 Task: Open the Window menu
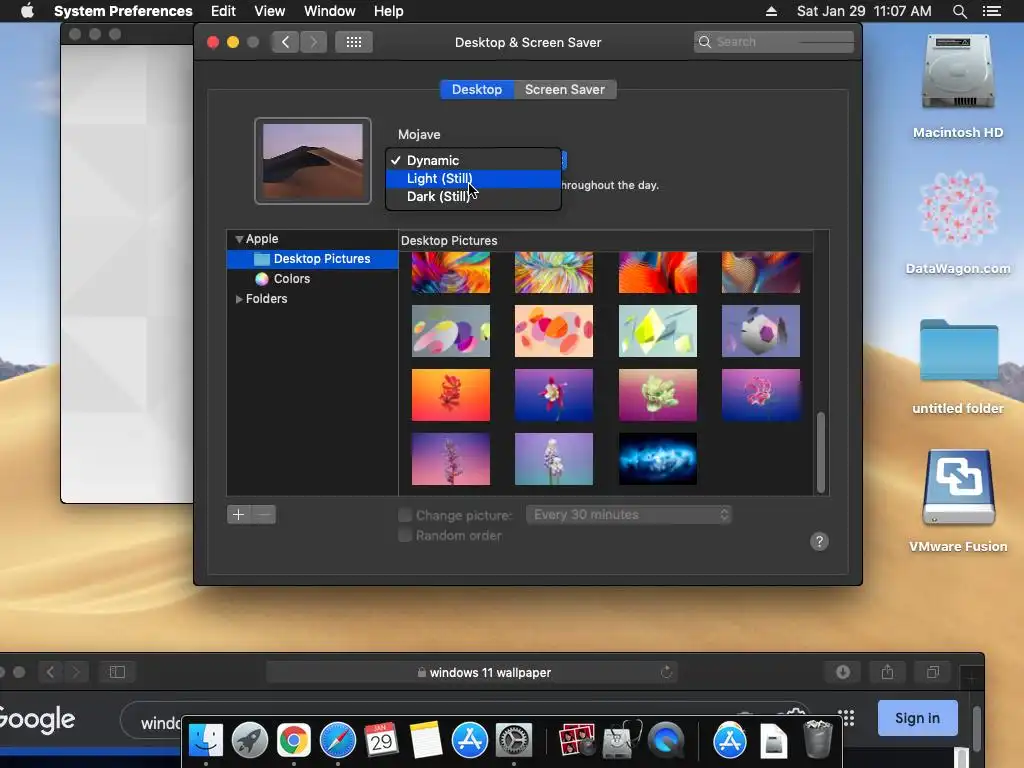click(x=330, y=11)
